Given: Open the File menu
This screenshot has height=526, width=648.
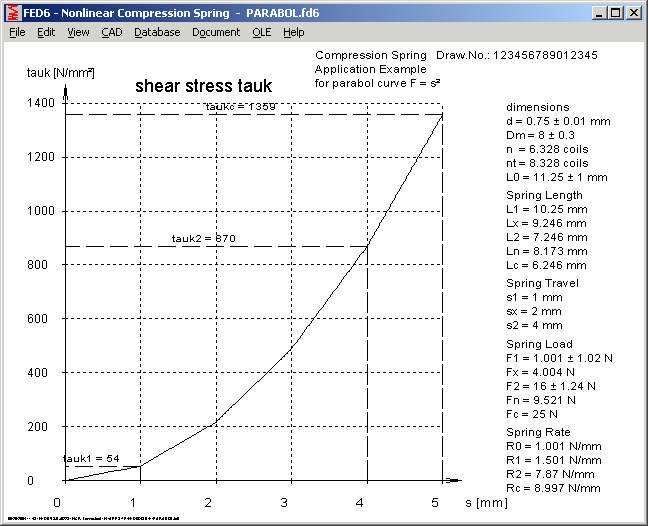Looking at the screenshot, I should (x=17, y=32).
